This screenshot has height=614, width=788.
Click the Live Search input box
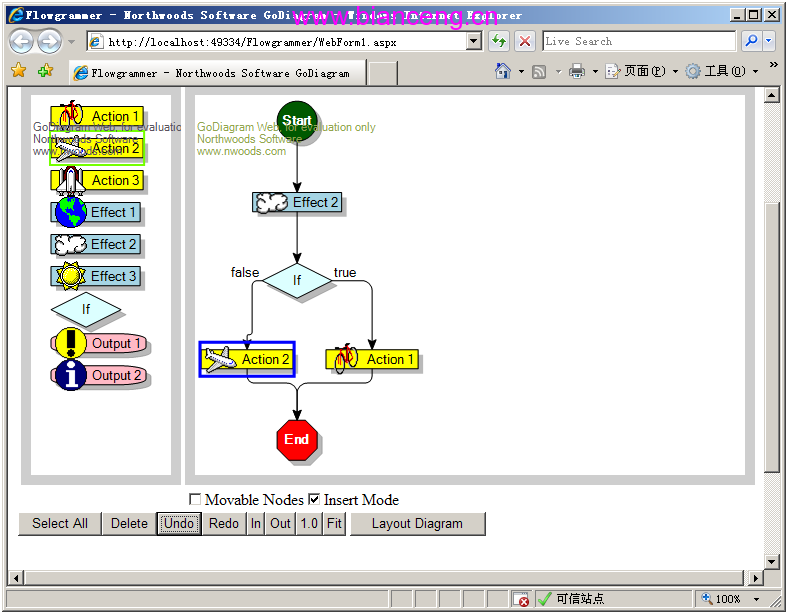click(639, 41)
